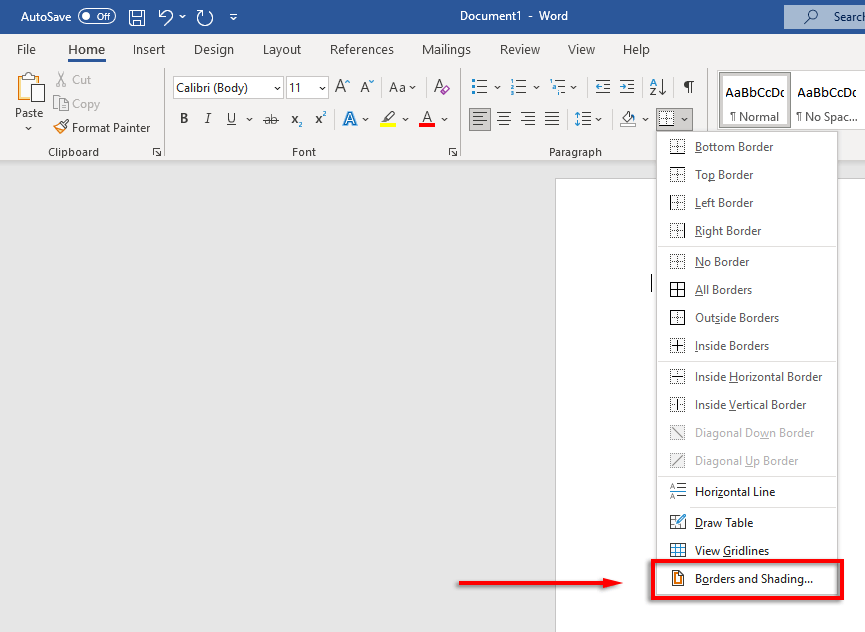The height and width of the screenshot is (632, 865).
Task: Click the Clear All Formatting icon
Action: pos(442,88)
